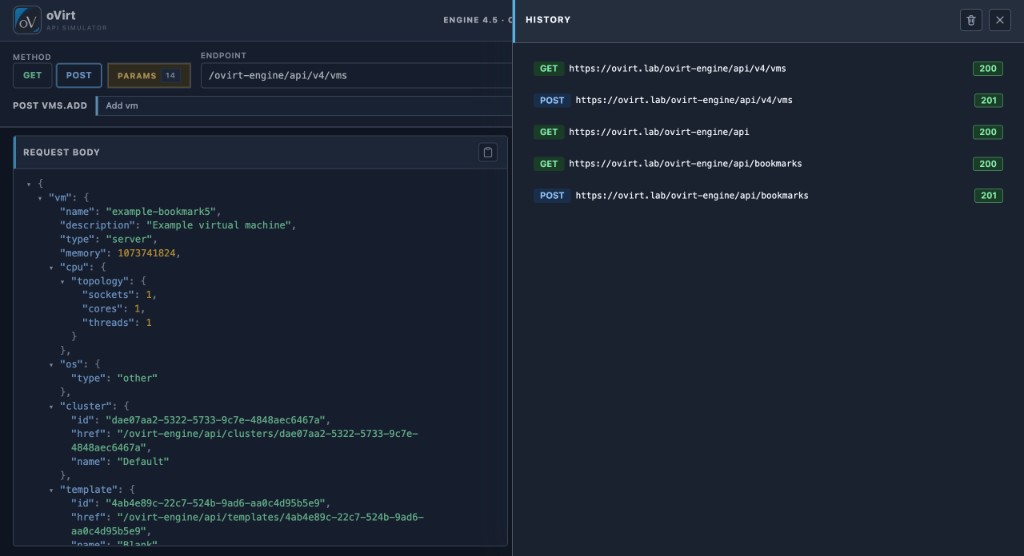Collapse the "cluster" node
The height and width of the screenshot is (556, 1024).
(x=51, y=406)
